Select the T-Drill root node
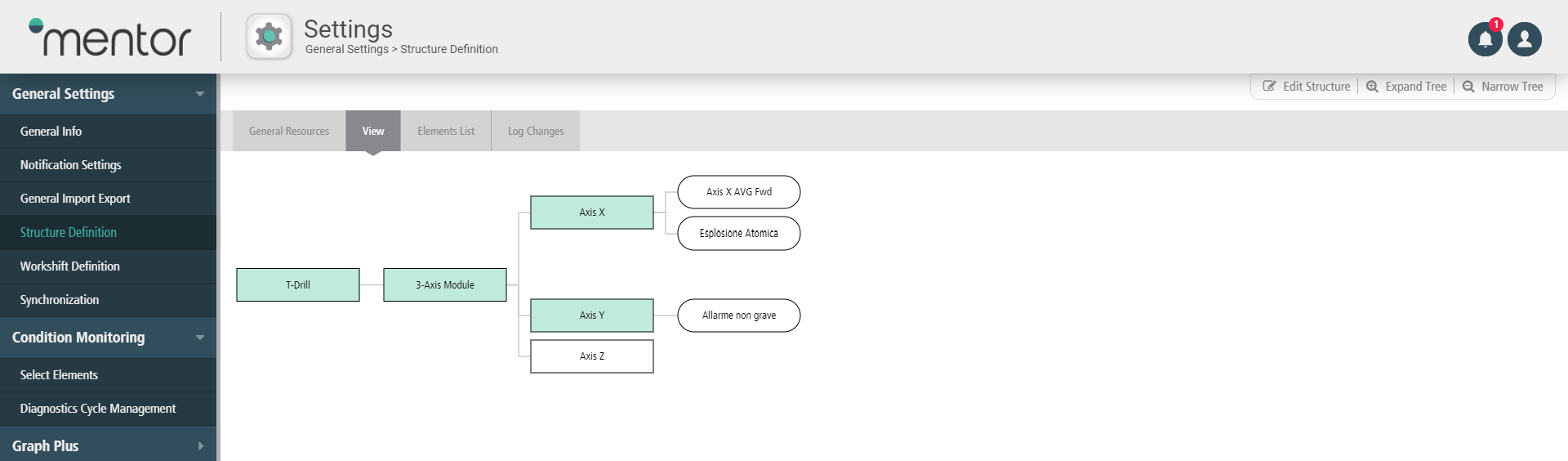1568x461 pixels. 298,285
